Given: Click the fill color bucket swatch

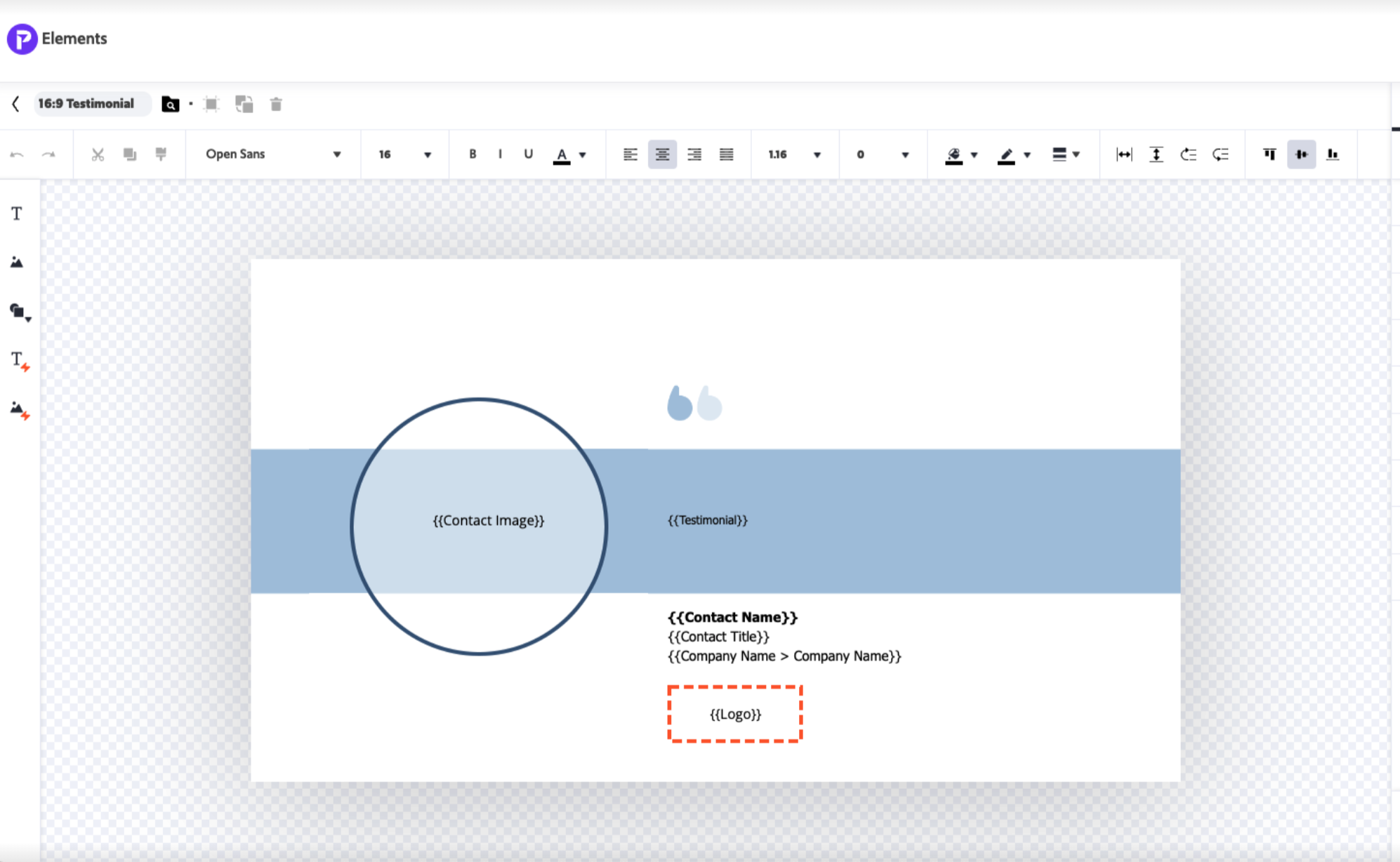Looking at the screenshot, I should click(x=953, y=155).
